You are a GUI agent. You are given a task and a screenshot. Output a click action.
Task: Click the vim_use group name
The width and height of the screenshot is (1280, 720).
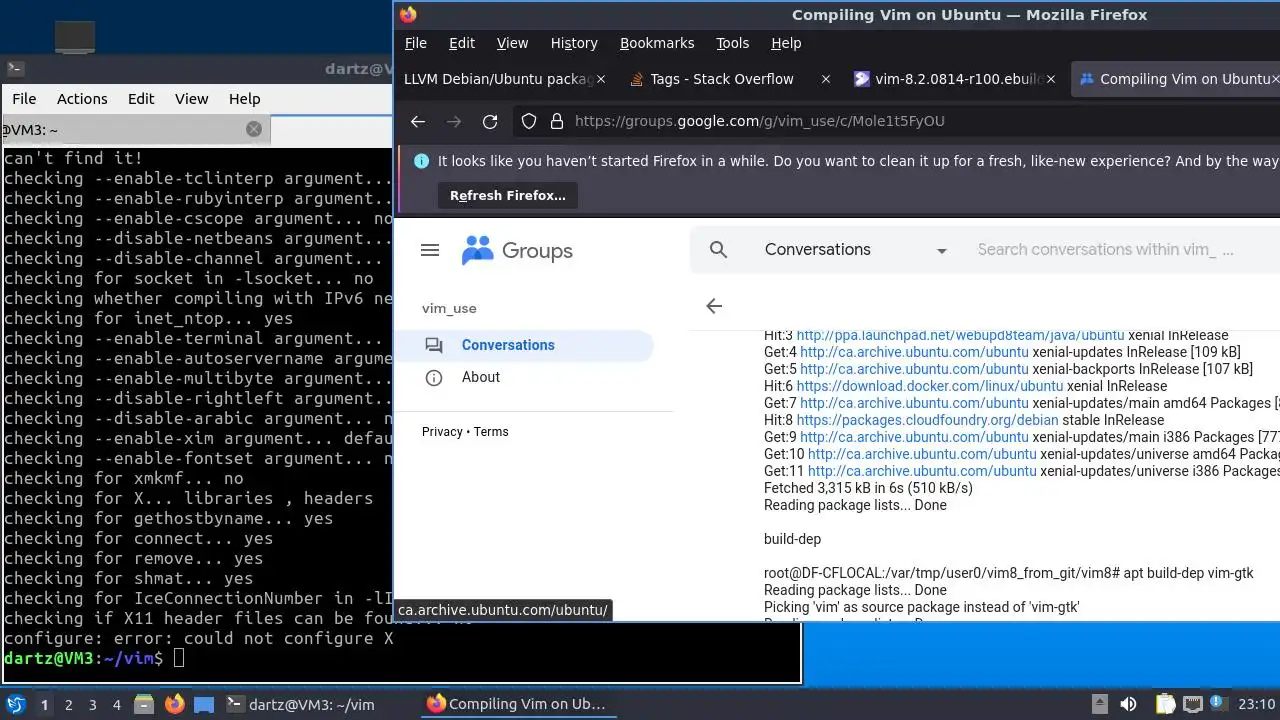pos(449,308)
